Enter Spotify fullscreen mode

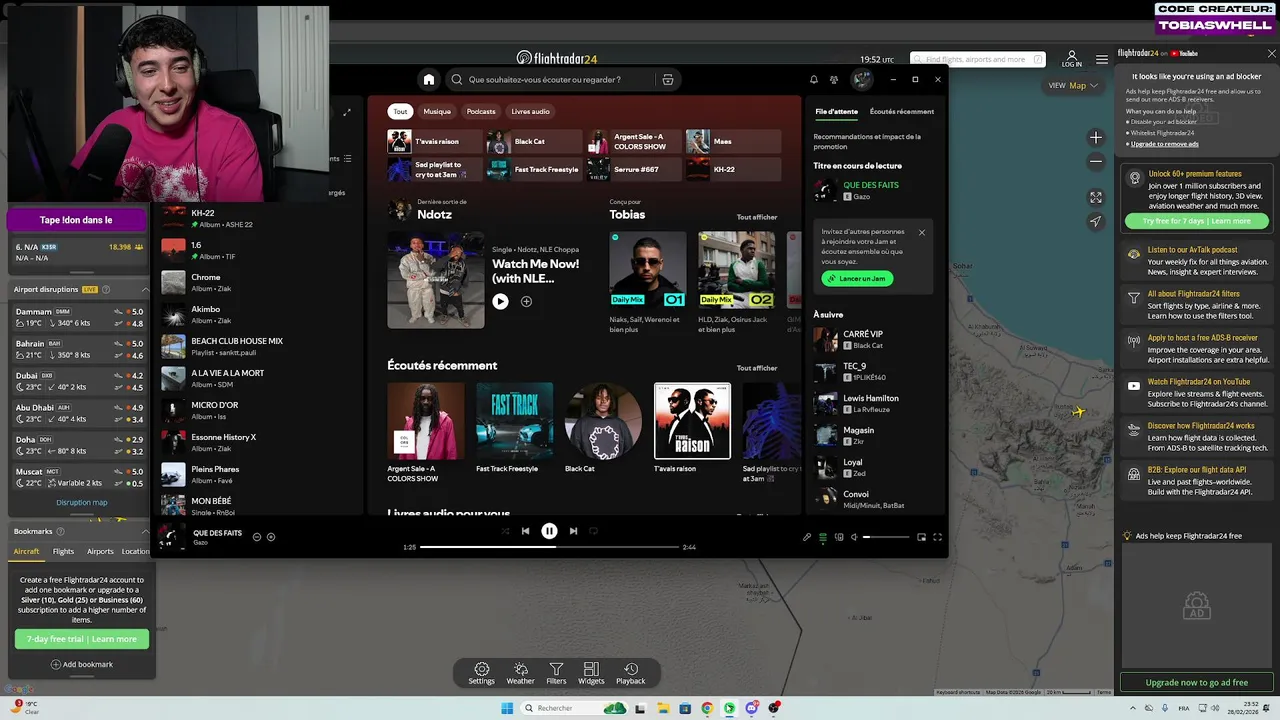937,537
